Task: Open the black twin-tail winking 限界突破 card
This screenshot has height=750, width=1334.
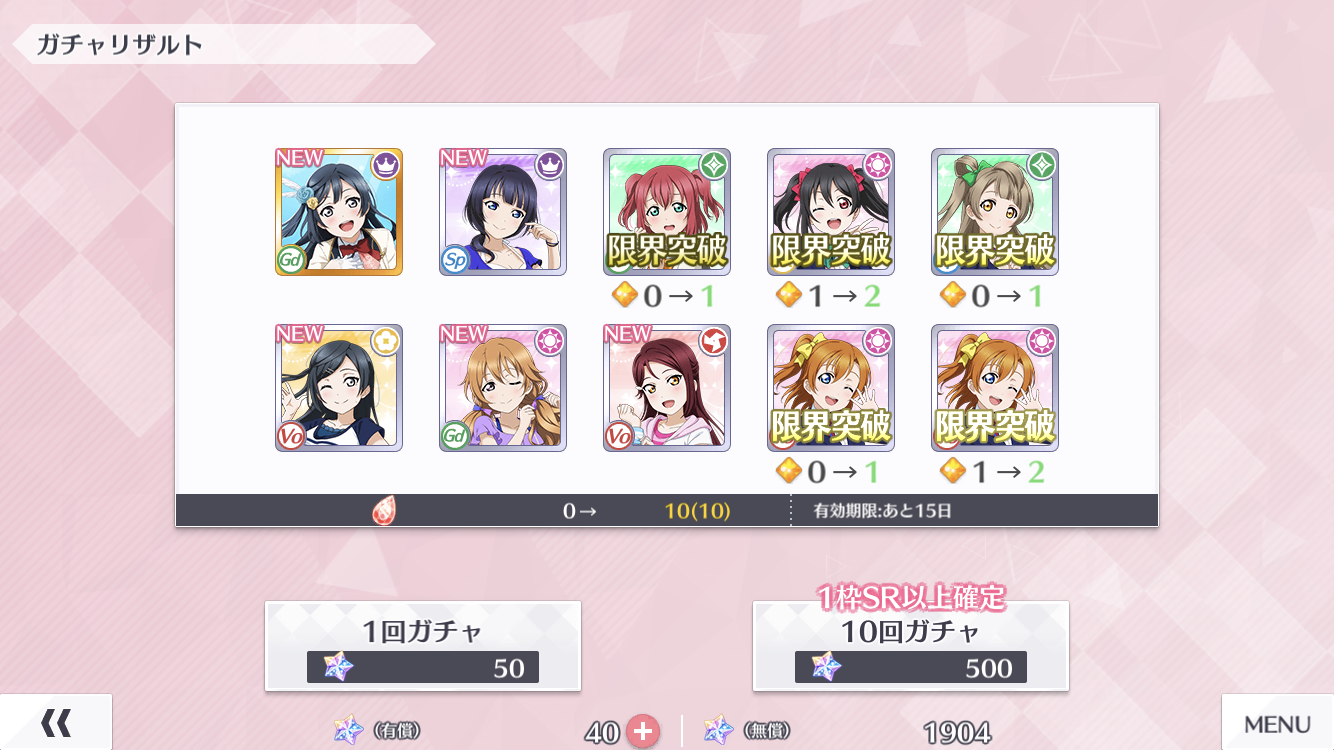Action: 831,212
